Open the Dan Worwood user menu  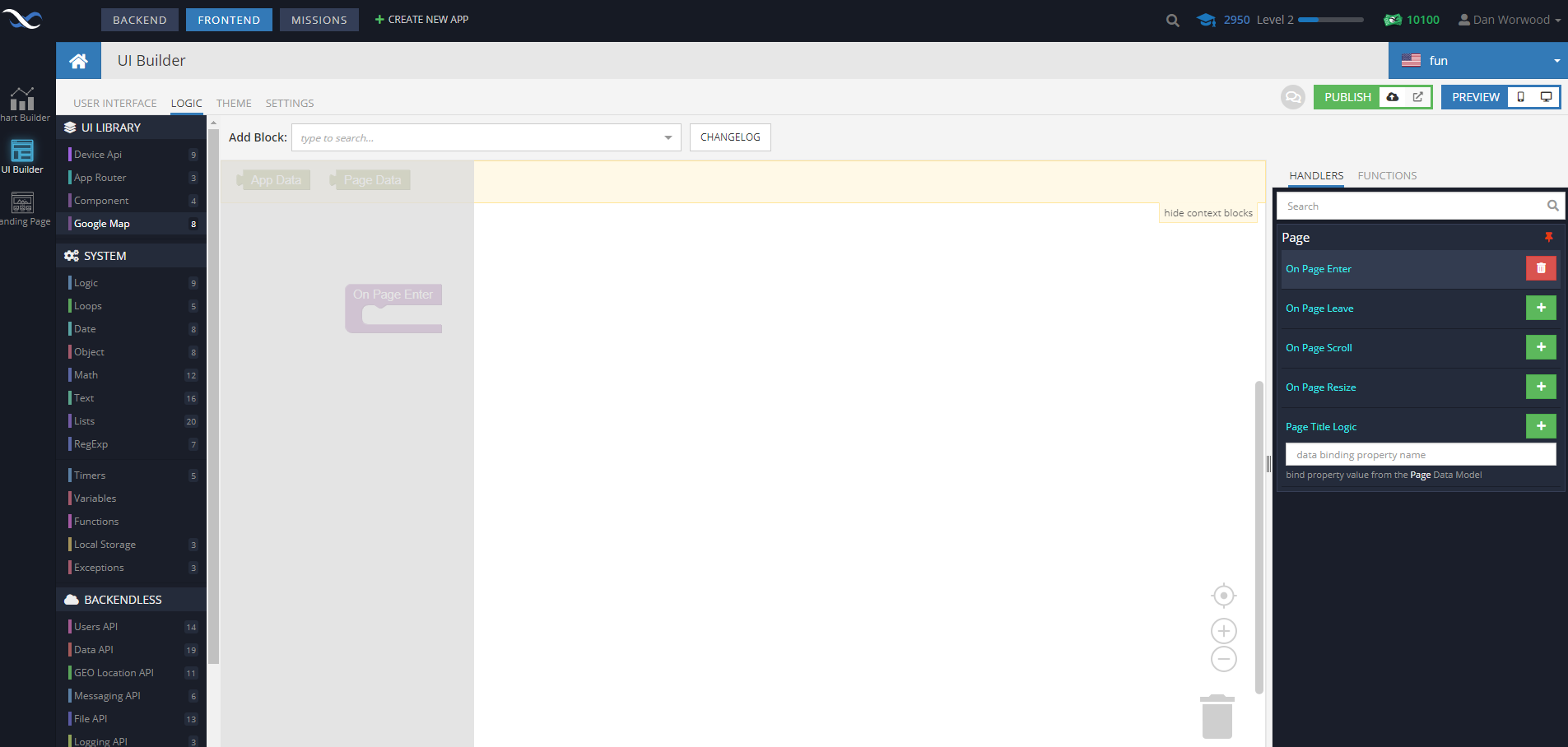click(1510, 20)
